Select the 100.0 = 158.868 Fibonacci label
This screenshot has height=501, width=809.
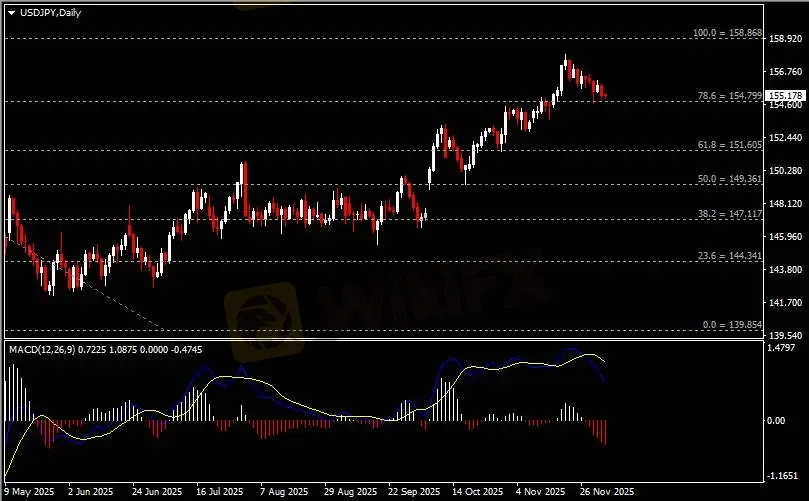(728, 33)
